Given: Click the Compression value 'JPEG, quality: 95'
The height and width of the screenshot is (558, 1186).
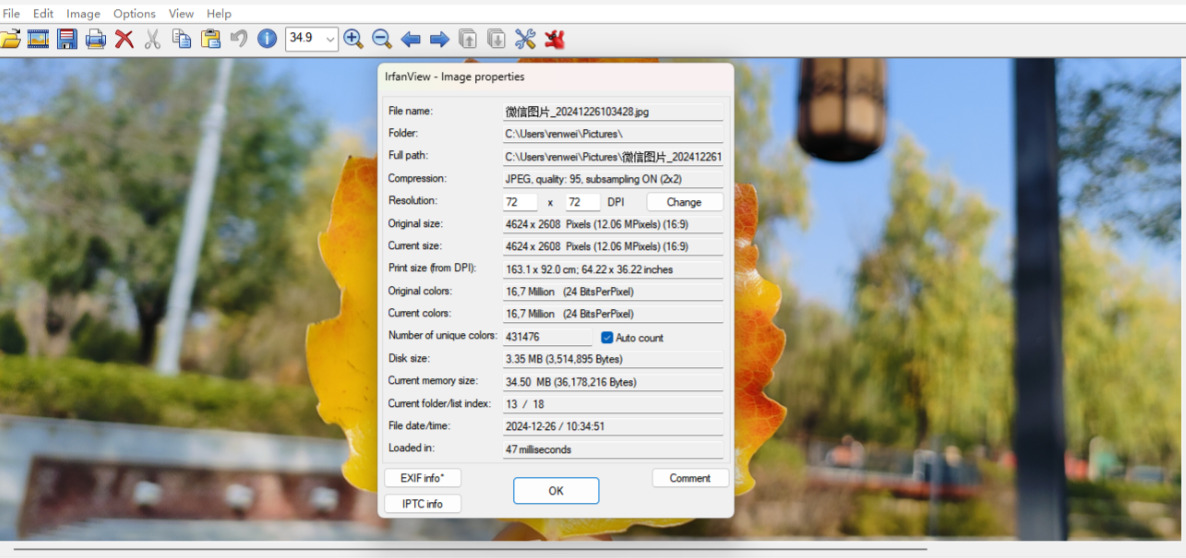Looking at the screenshot, I should coord(613,179).
